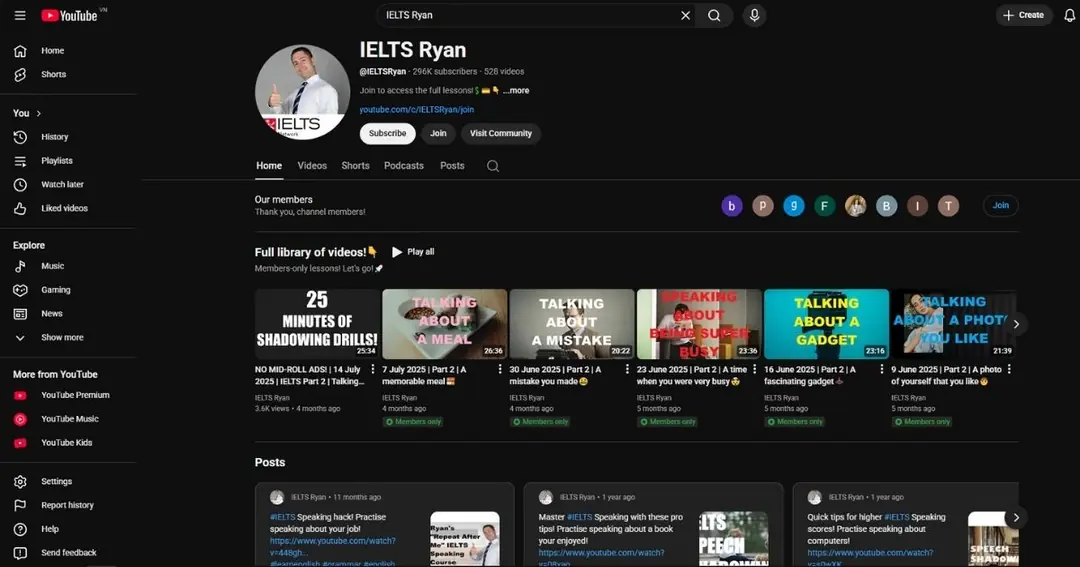The image size is (1080, 567).
Task: Open options menu for 16 June 2025 video
Action: 882,369
